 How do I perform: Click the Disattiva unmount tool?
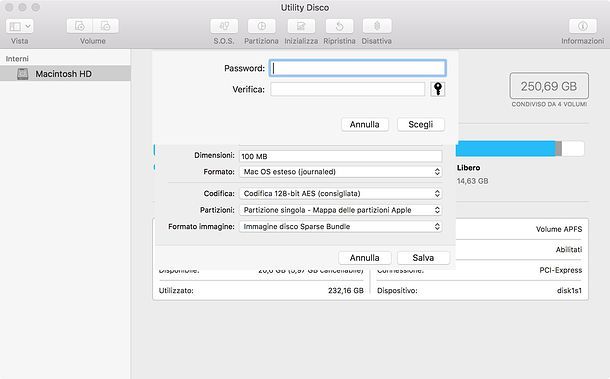[x=377, y=26]
